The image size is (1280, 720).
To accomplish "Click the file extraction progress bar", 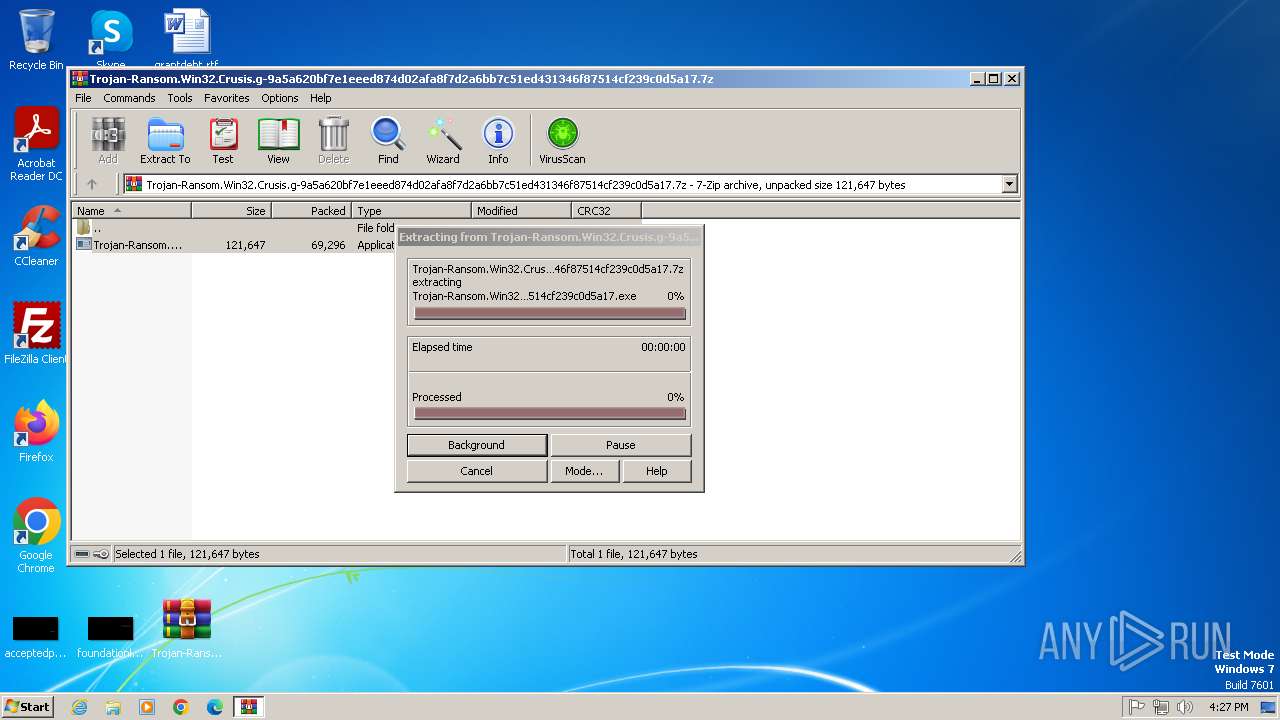I will tap(550, 313).
